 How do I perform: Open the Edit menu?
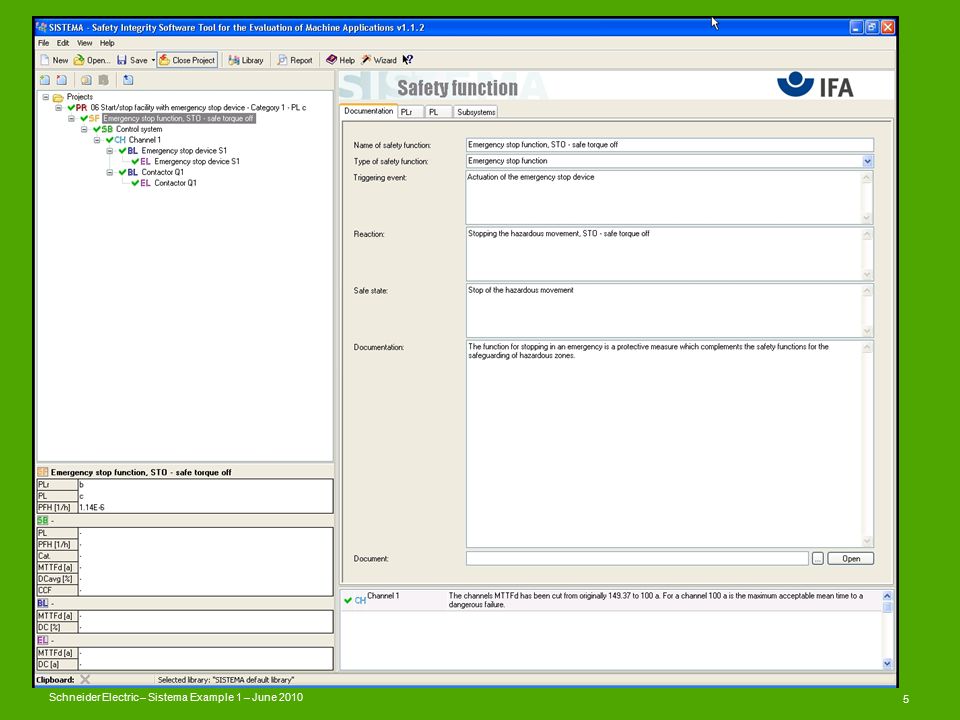[x=63, y=43]
